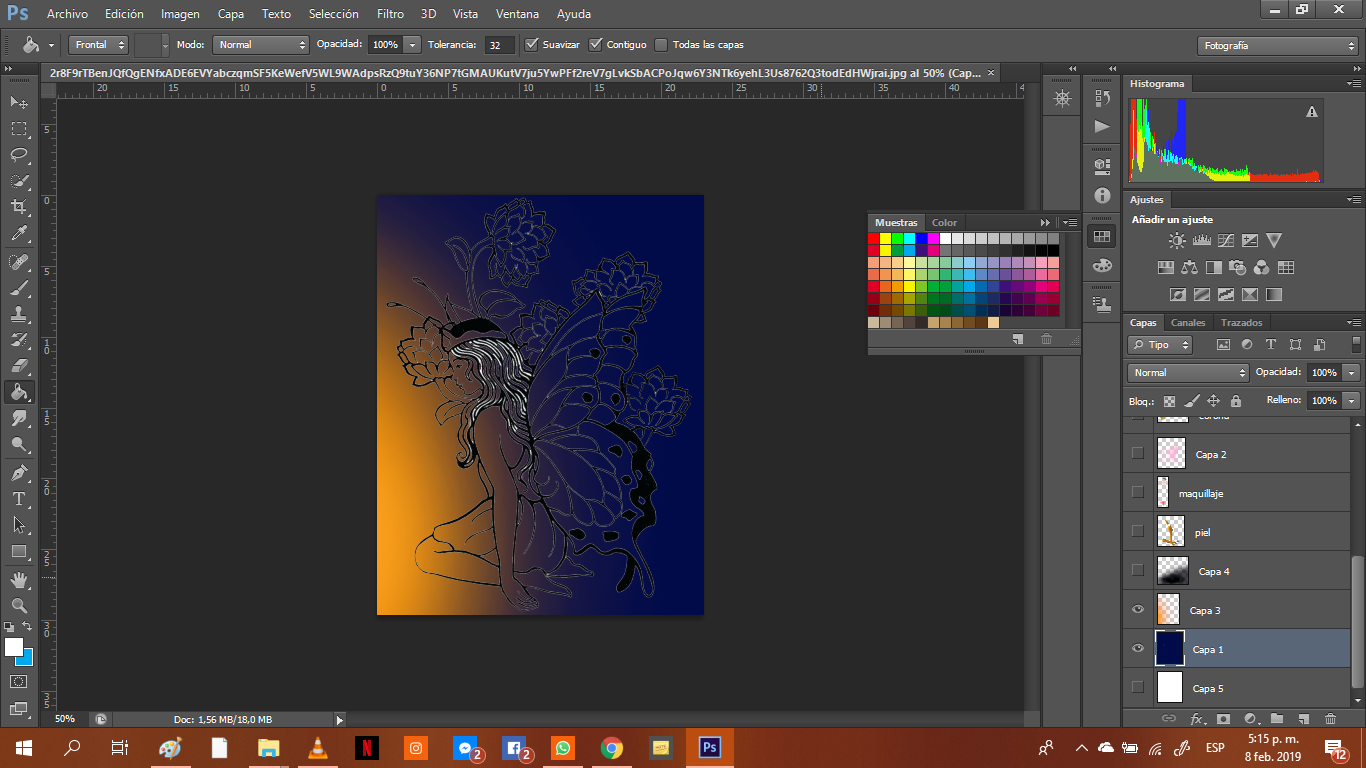Hide the Capa 3 layer
Screen dimensions: 1366x768
click(1137, 610)
